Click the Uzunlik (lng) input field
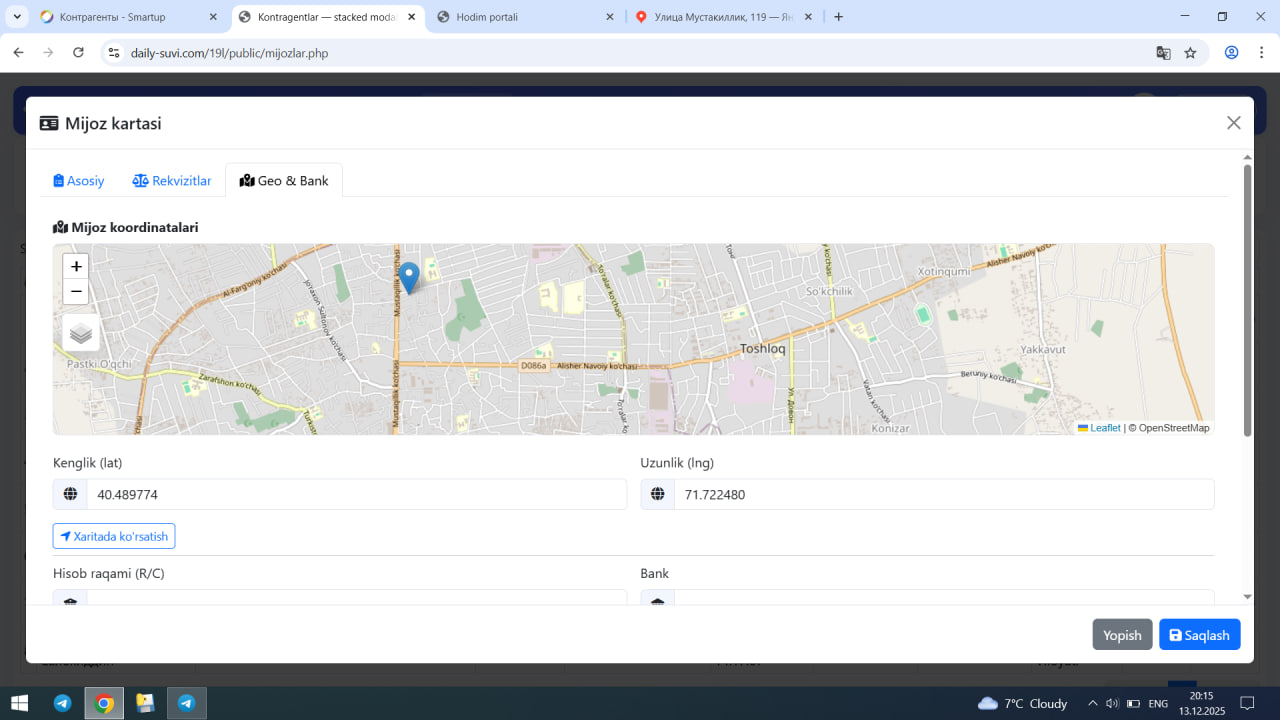 tap(943, 494)
